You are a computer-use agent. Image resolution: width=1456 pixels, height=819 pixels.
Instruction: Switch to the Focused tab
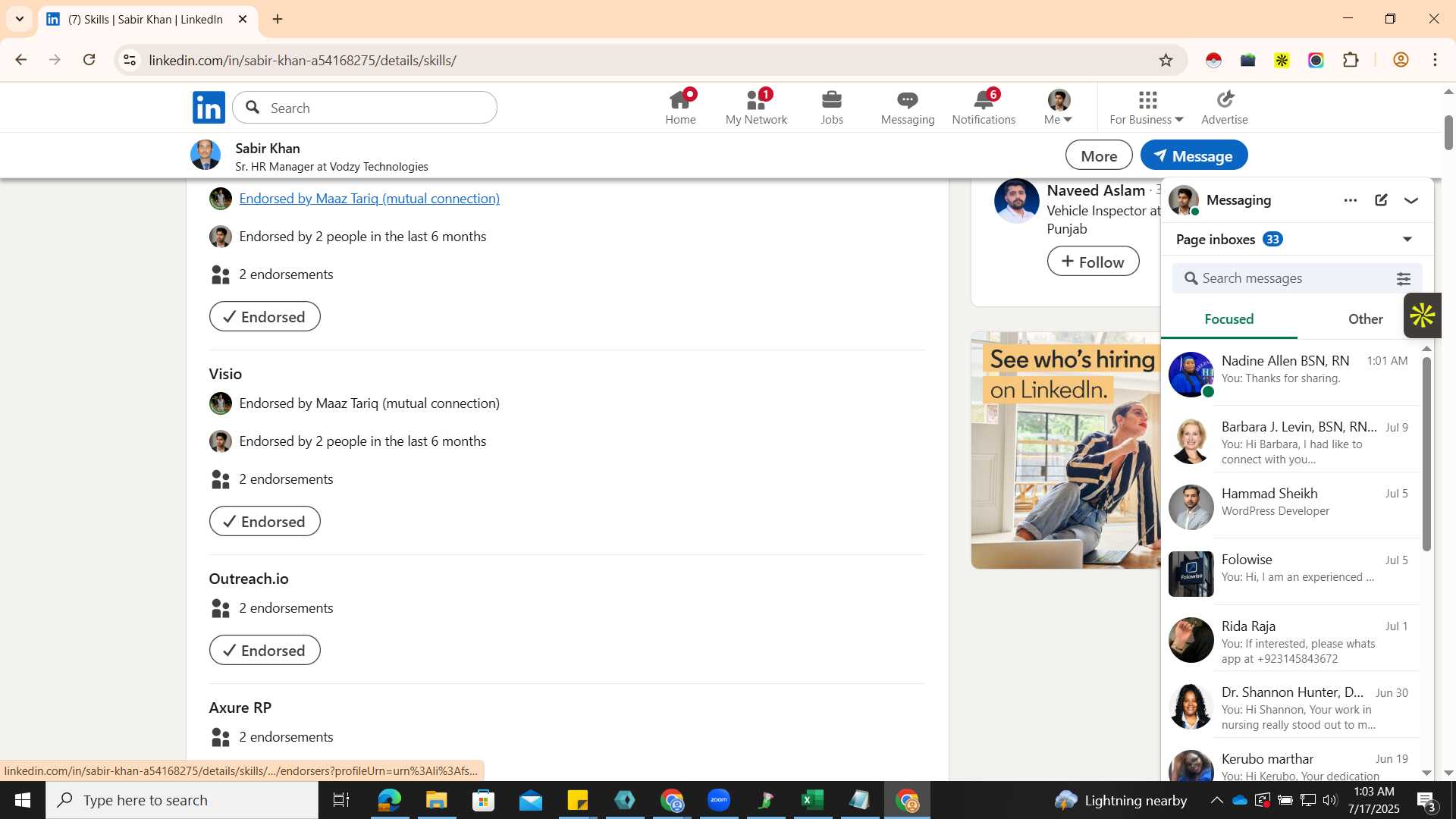tap(1228, 319)
